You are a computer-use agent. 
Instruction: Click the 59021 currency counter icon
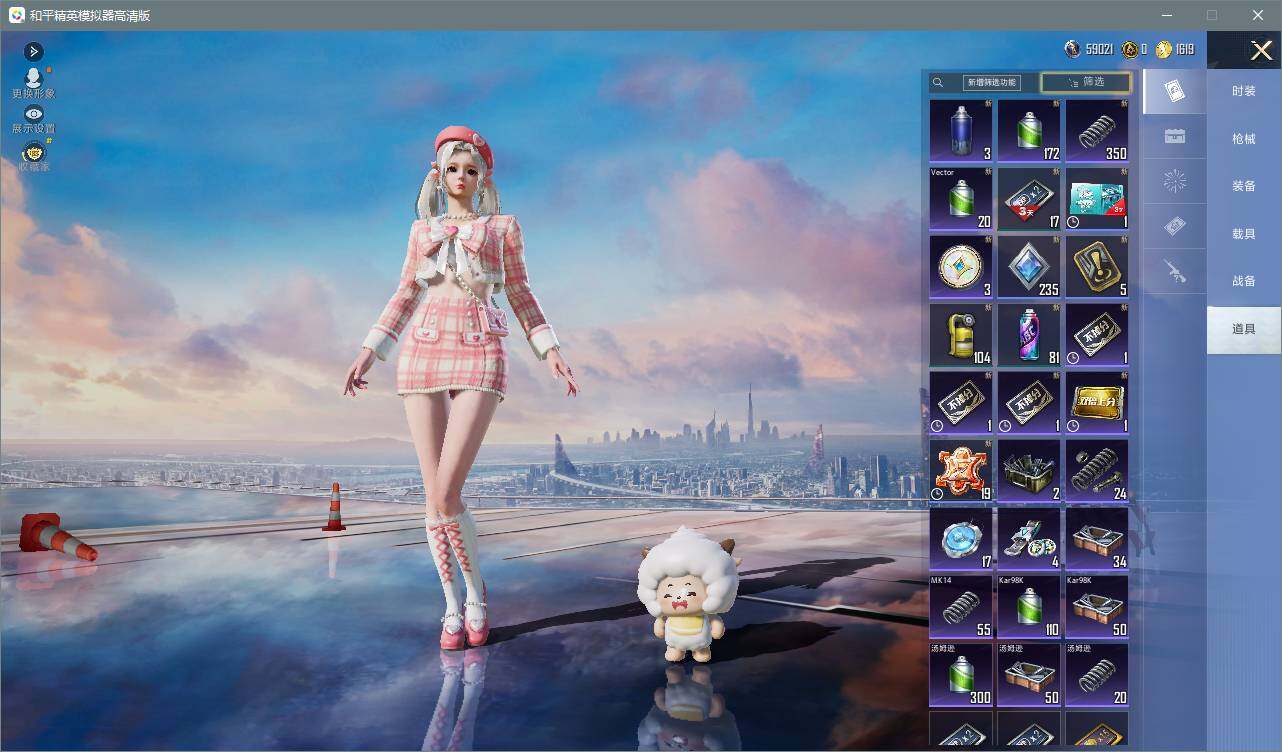coord(1073,49)
